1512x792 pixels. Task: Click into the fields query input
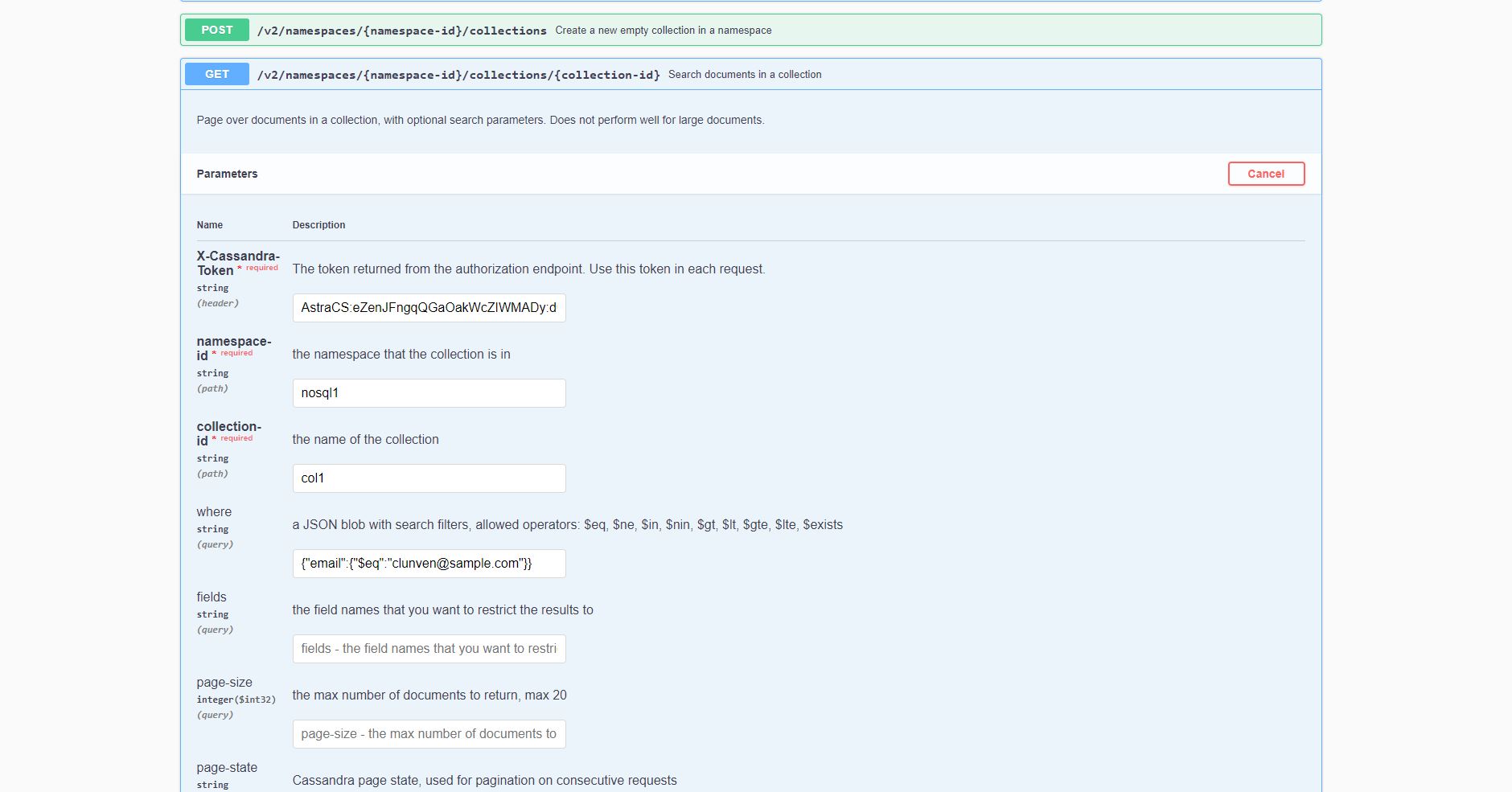point(429,649)
